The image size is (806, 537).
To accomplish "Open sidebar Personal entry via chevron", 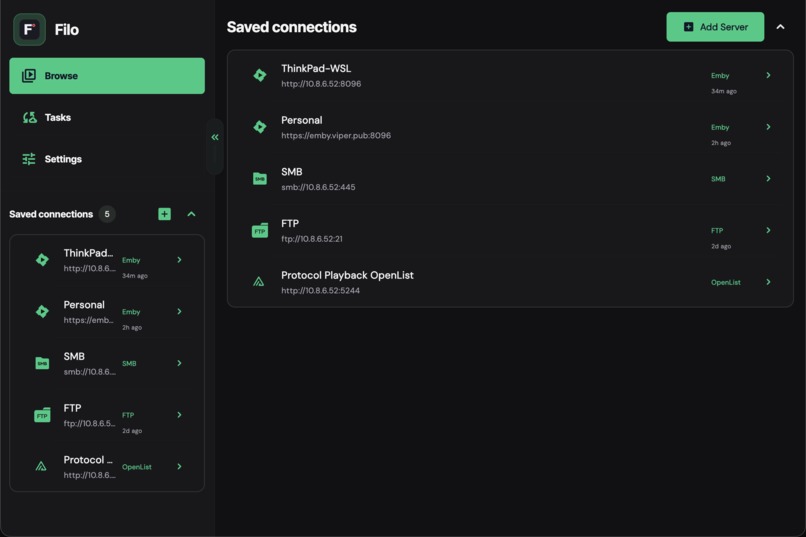I will (179, 311).
